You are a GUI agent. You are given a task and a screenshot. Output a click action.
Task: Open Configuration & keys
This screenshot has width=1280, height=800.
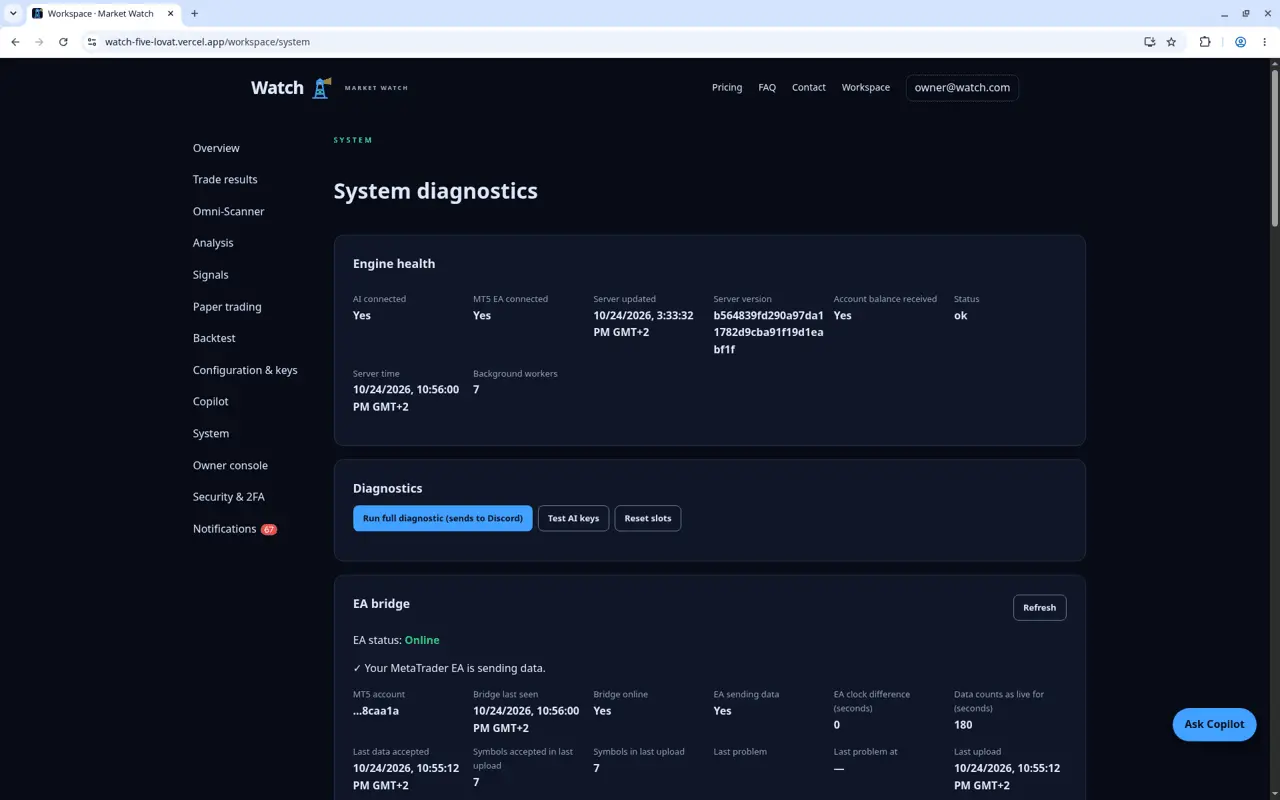pos(245,370)
